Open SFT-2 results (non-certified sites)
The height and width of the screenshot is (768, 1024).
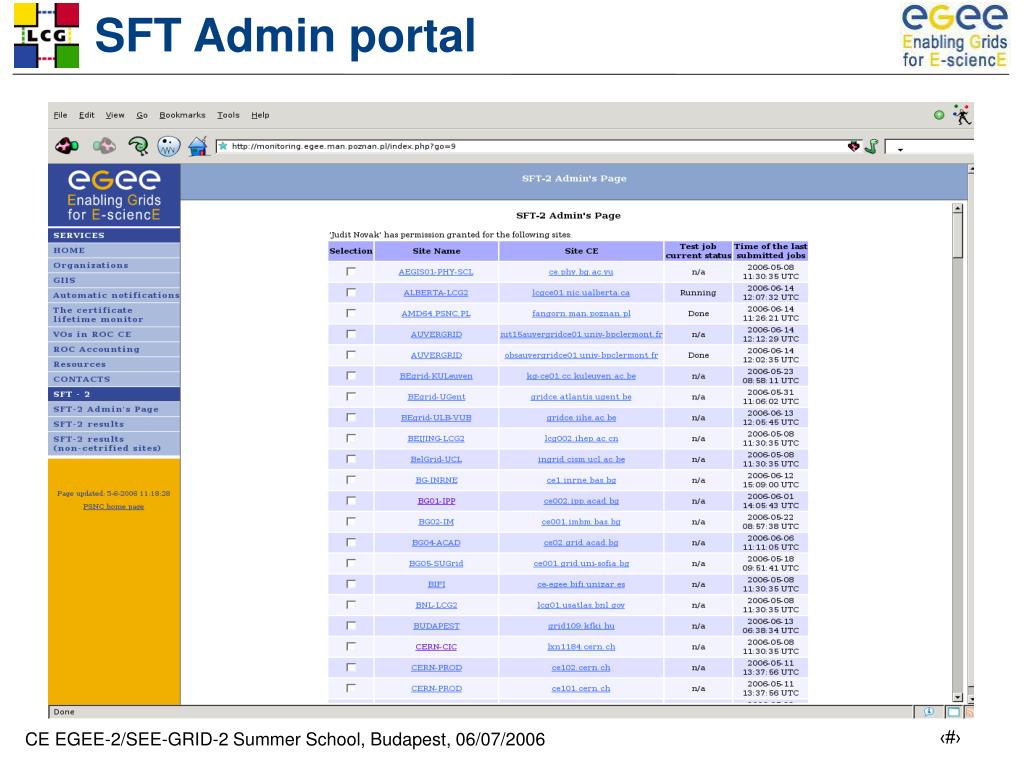click(x=106, y=444)
